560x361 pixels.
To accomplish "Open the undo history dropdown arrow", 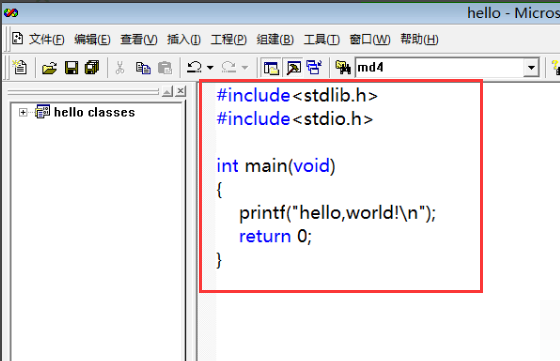I will (x=210, y=67).
